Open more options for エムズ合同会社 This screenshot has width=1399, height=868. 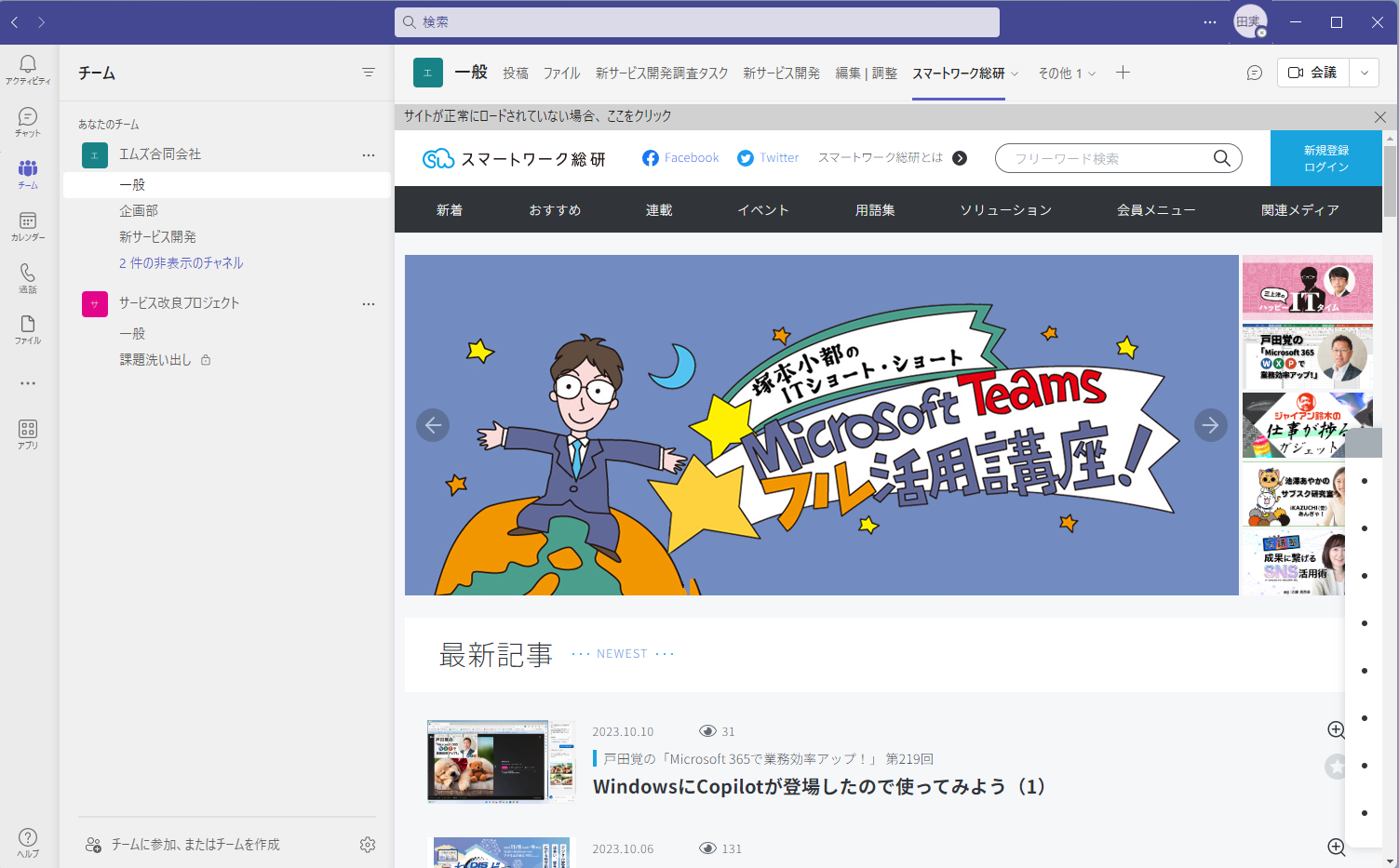[x=369, y=155]
